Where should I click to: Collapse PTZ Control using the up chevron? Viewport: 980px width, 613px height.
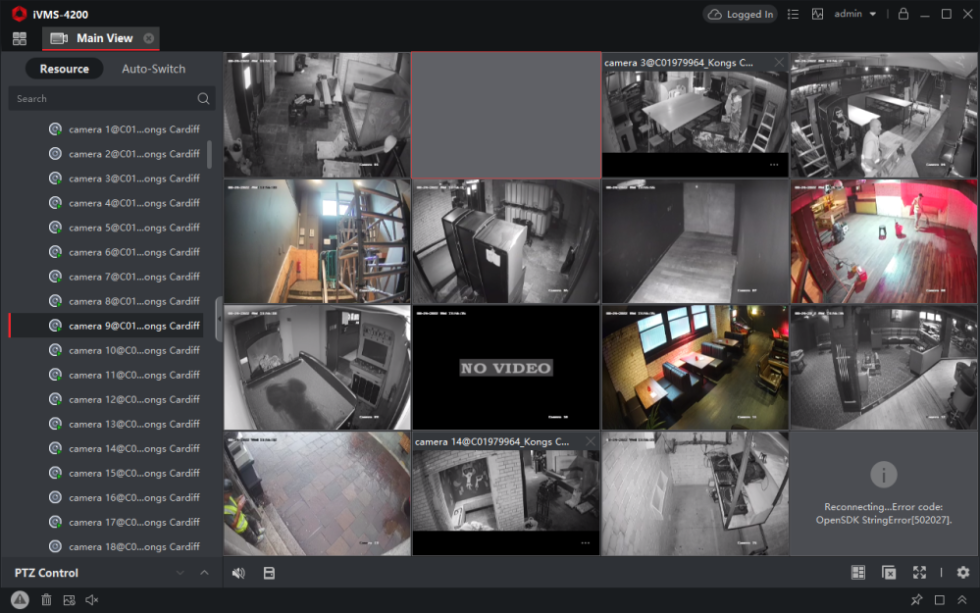[204, 572]
